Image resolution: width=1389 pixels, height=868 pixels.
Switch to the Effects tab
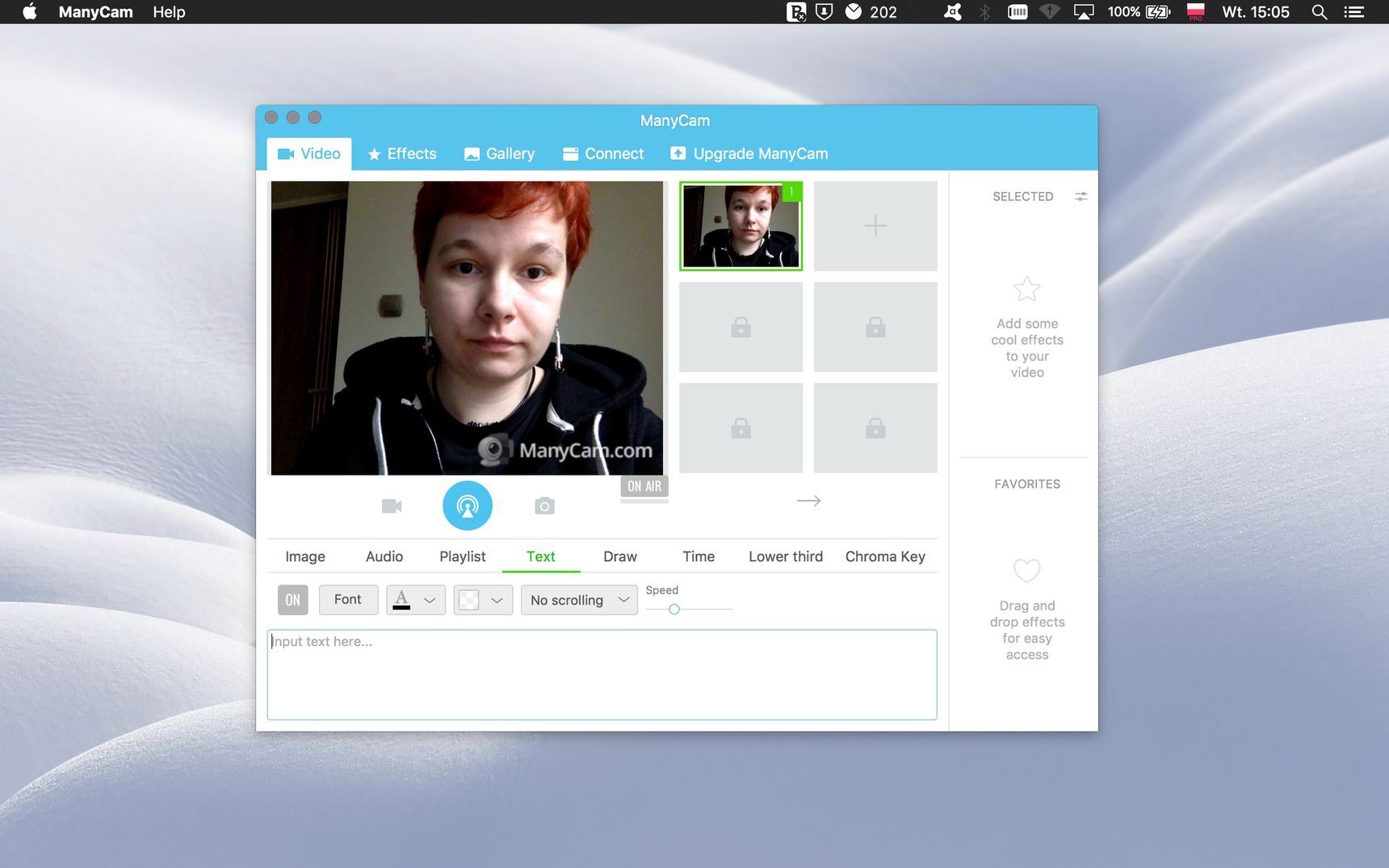(402, 153)
